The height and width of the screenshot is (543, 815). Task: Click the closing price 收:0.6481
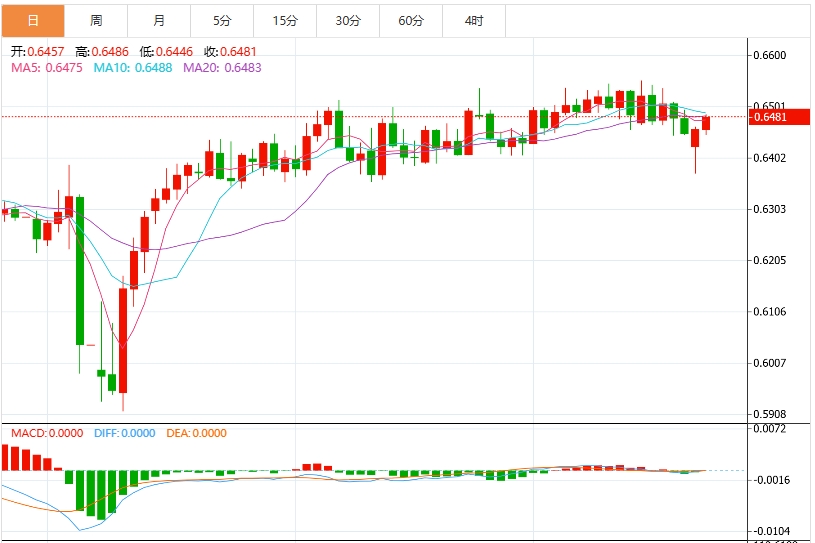[x=230, y=52]
